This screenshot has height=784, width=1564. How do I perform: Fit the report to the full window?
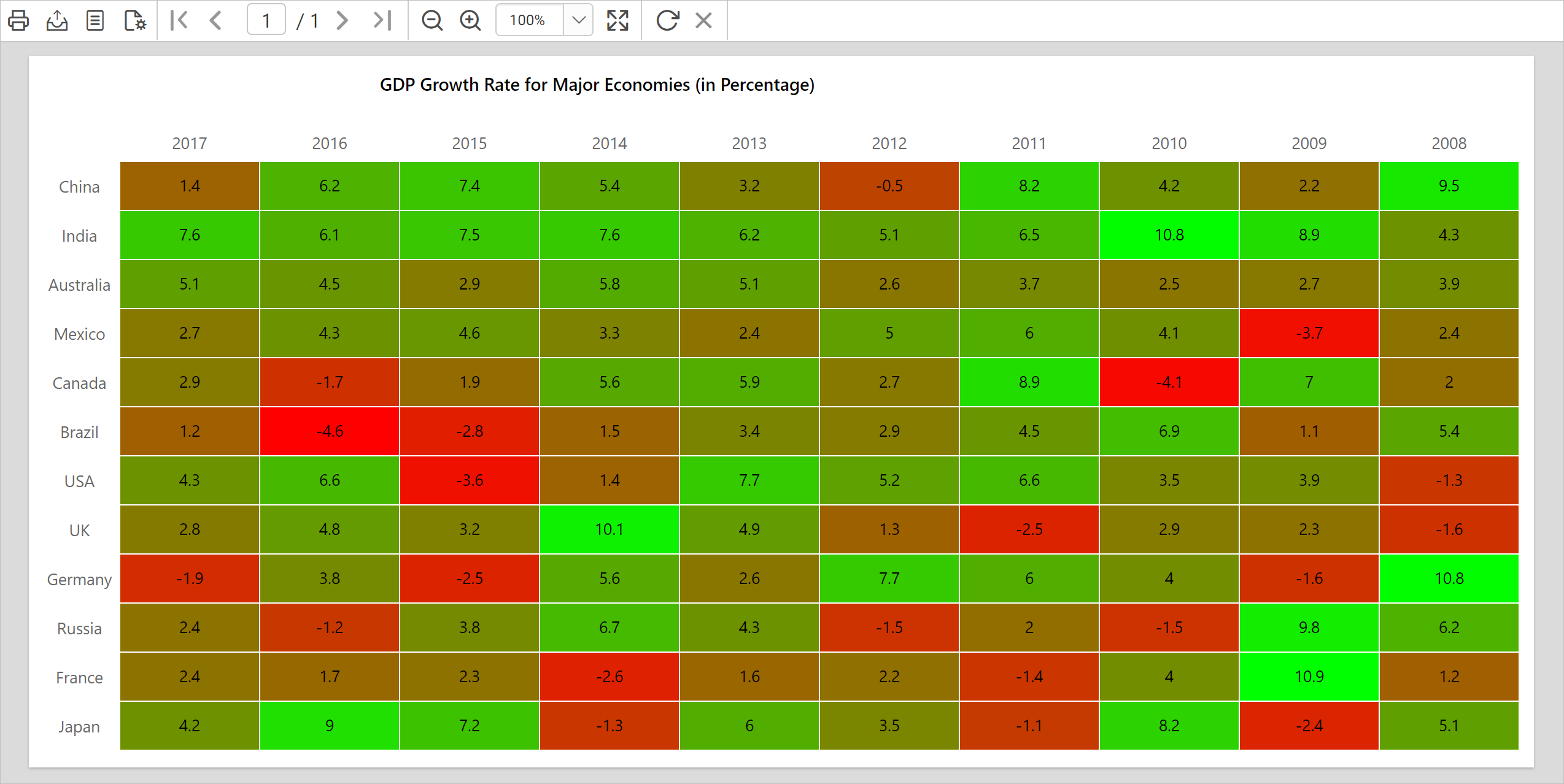pos(617,20)
